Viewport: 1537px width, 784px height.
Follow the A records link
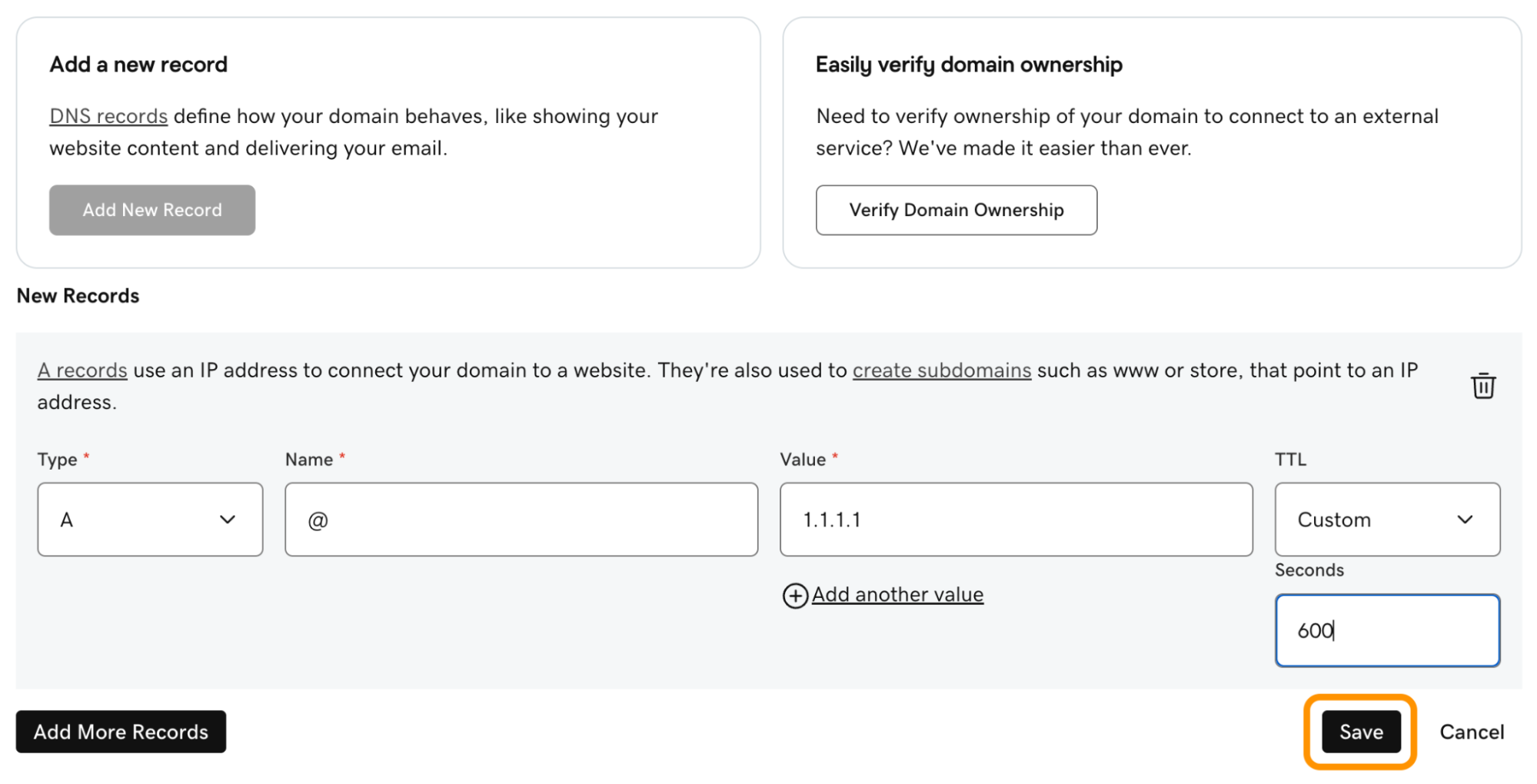pyautogui.click(x=82, y=370)
